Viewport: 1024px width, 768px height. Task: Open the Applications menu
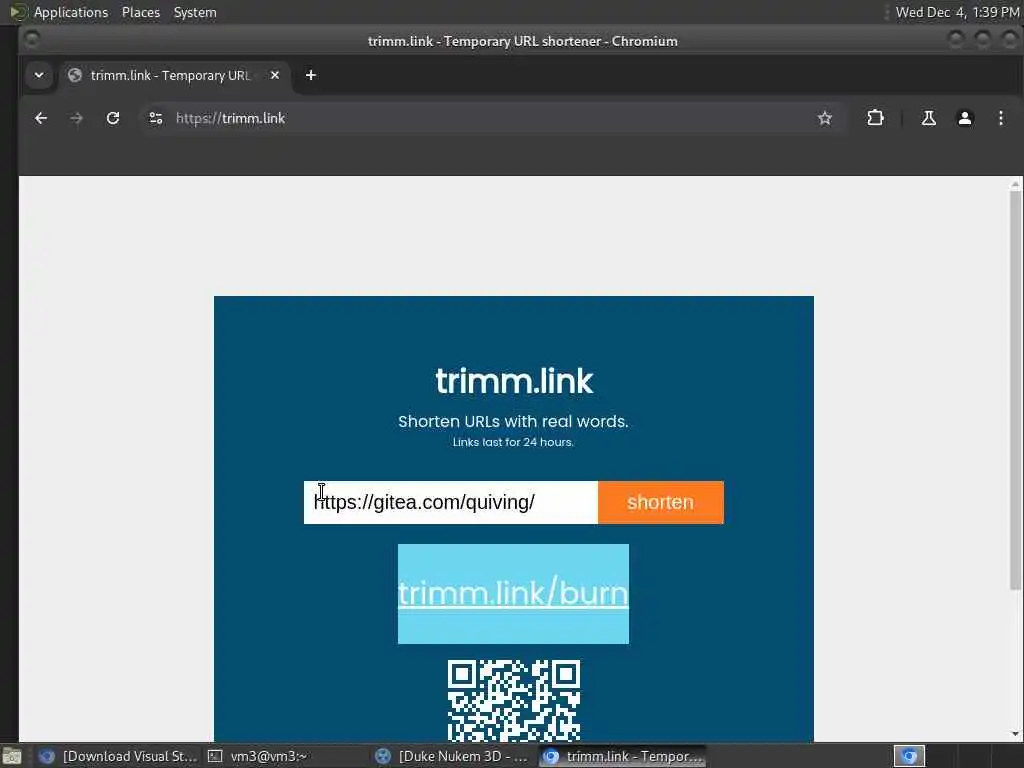(71, 12)
